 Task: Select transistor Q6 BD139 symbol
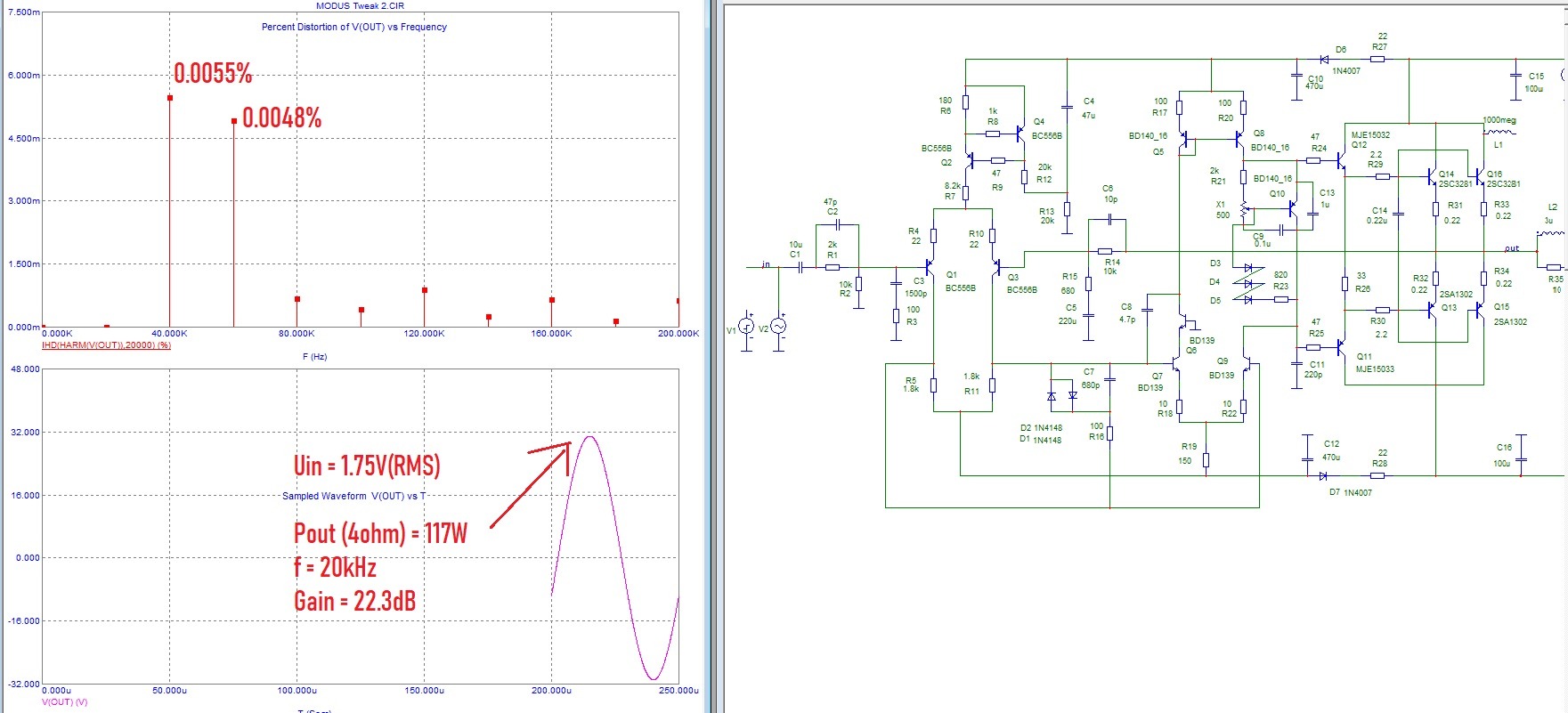click(x=1183, y=322)
